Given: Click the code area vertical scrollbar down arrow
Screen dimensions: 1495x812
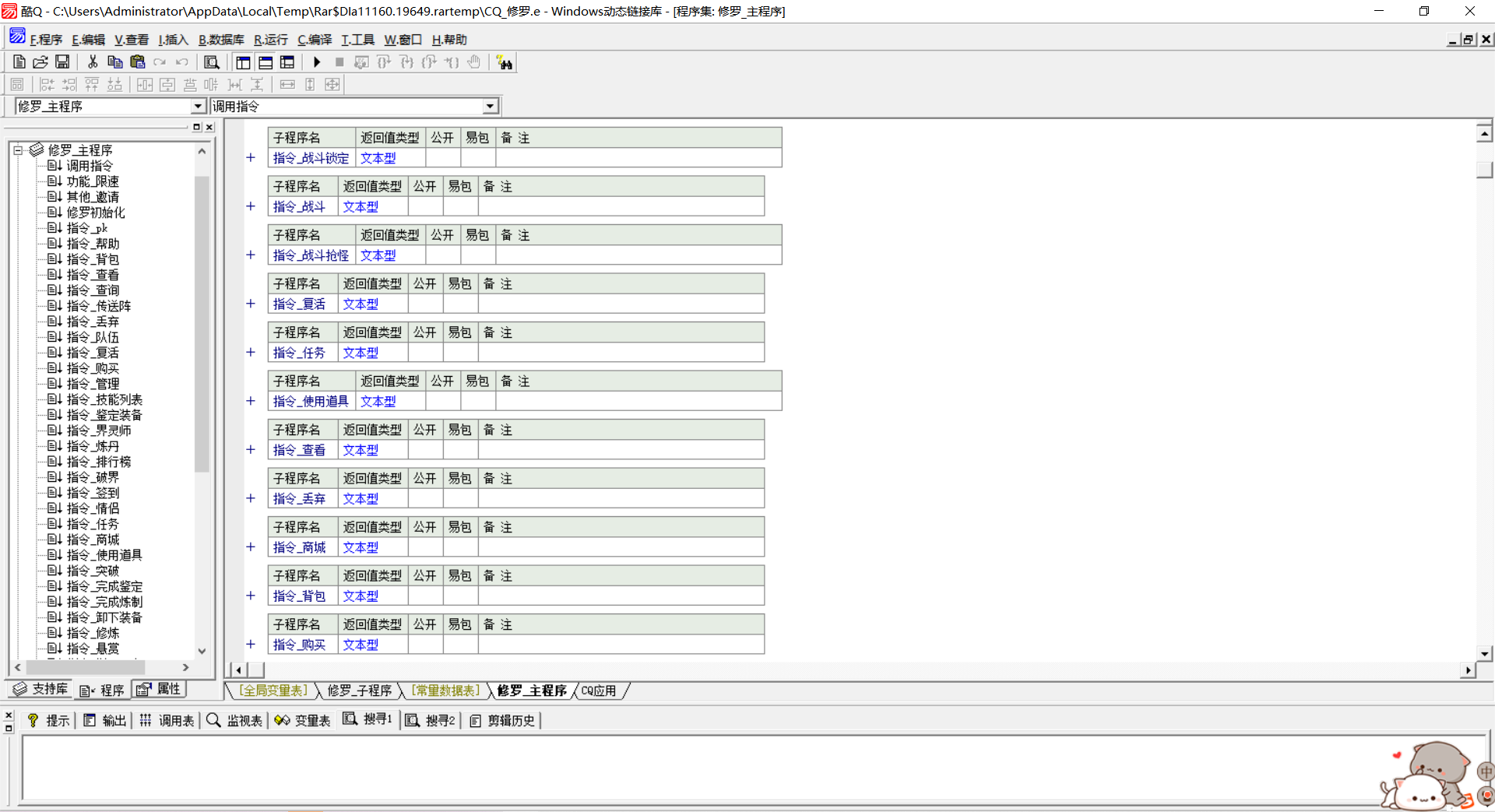Looking at the screenshot, I should (1484, 654).
